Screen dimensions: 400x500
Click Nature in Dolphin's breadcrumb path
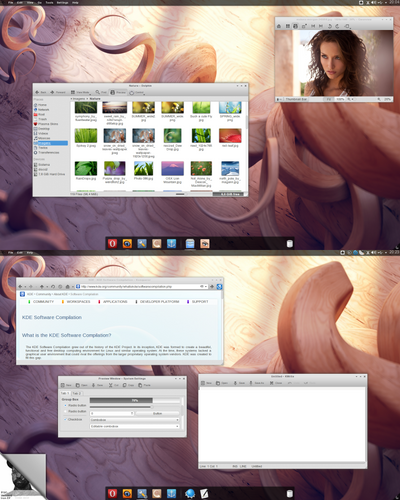[x=95, y=99]
